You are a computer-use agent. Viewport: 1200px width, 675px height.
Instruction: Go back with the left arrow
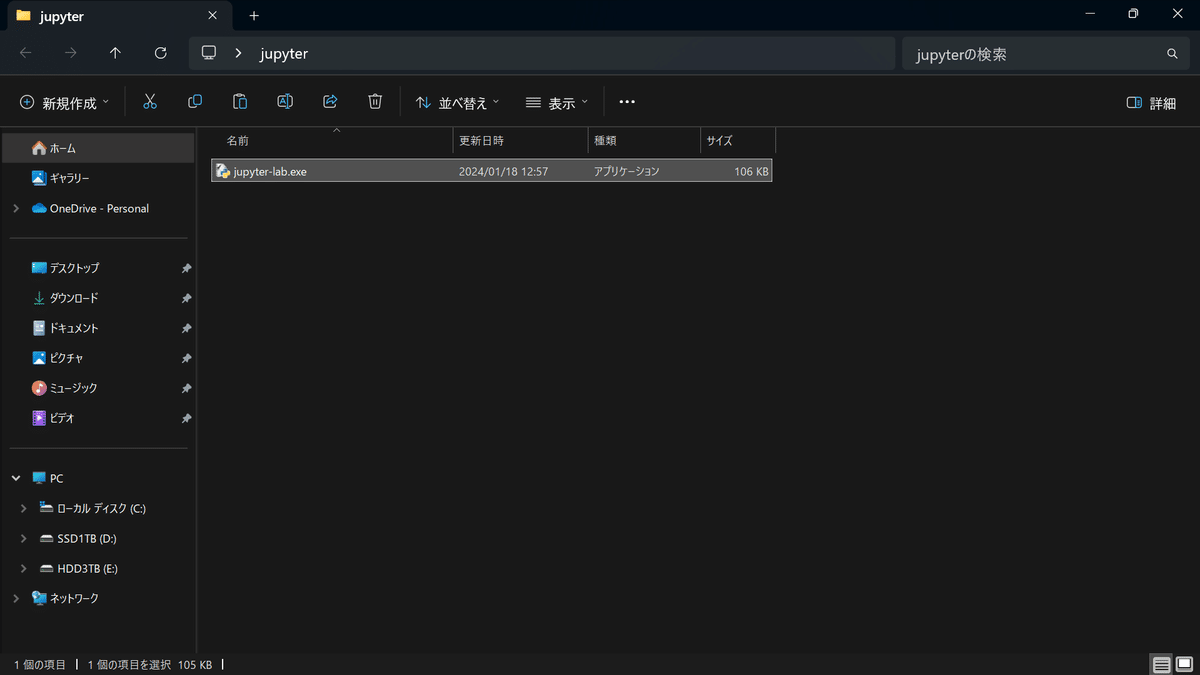tap(26, 53)
